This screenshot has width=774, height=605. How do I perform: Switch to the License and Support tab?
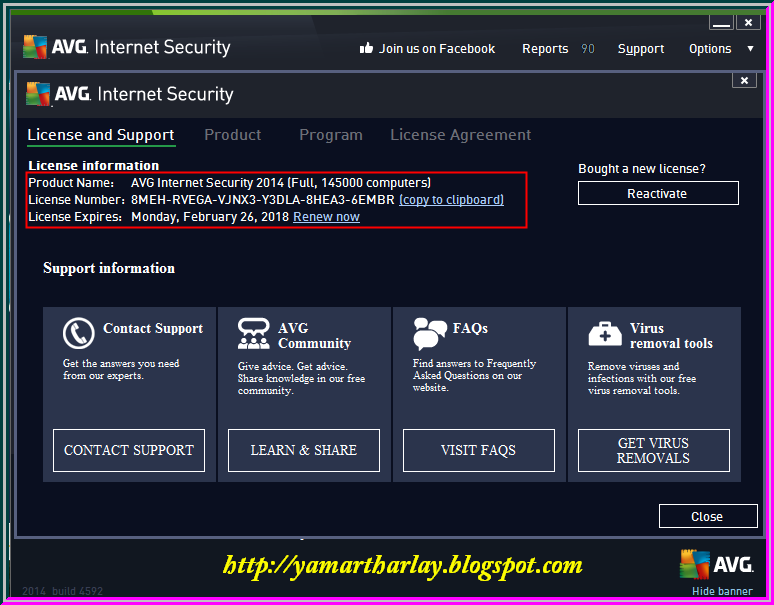point(101,135)
